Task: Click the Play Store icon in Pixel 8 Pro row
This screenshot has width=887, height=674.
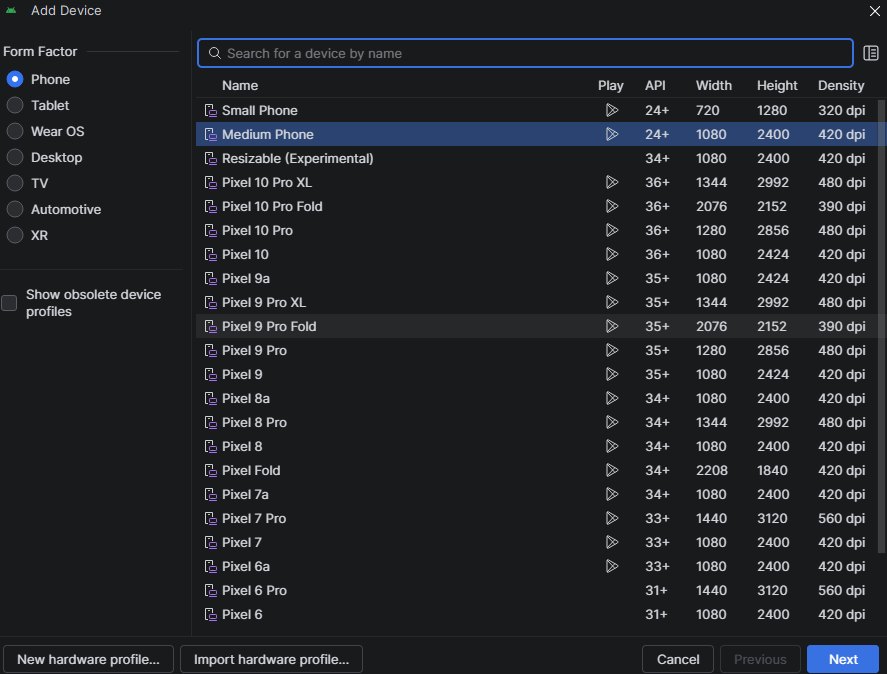Action: pos(612,422)
